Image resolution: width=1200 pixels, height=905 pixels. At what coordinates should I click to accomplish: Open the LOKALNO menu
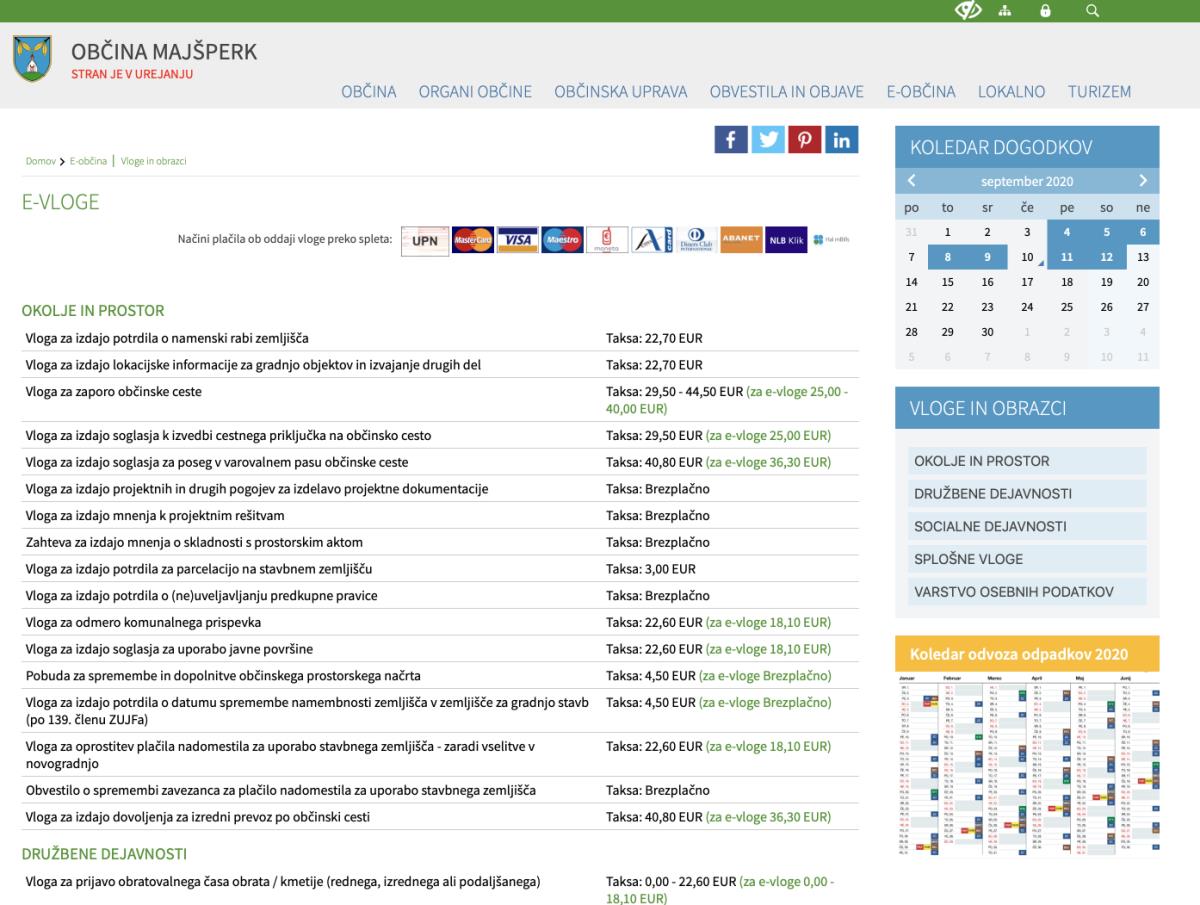(x=1011, y=92)
